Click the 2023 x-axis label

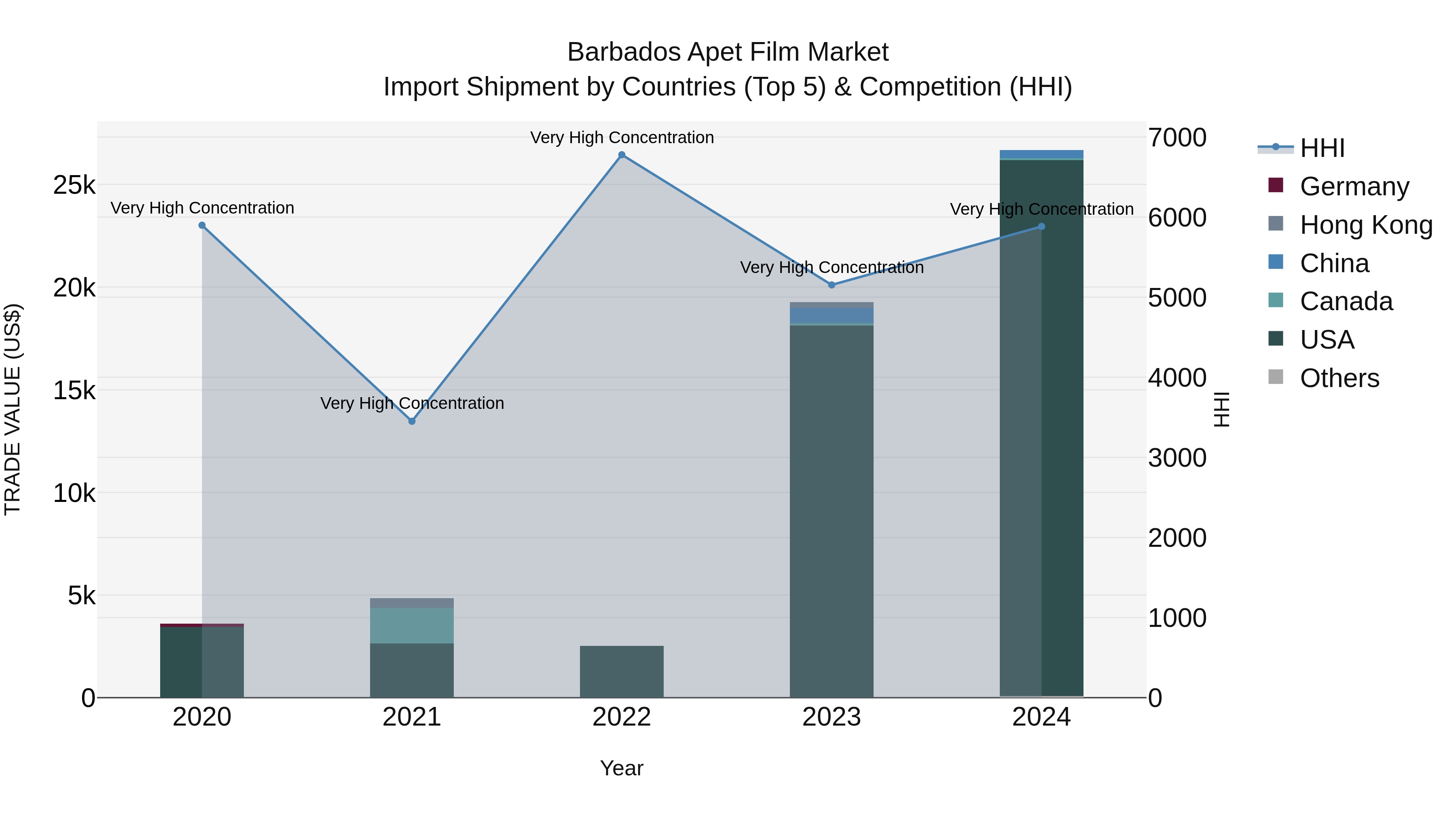(x=832, y=717)
